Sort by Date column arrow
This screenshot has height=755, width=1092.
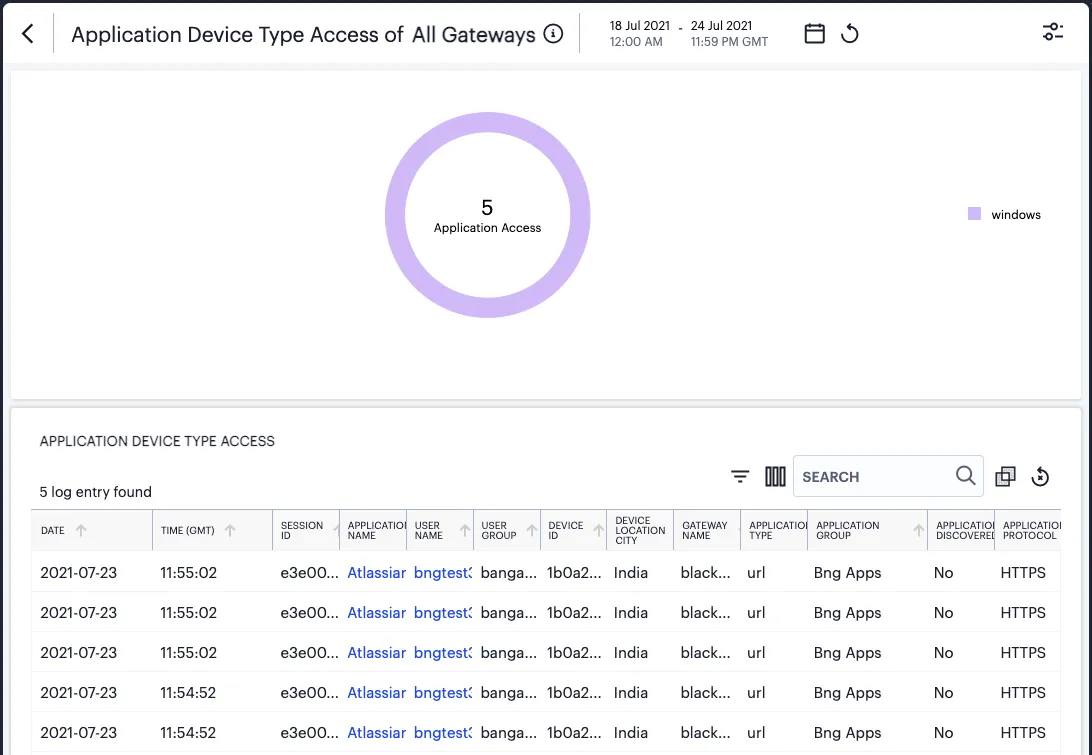coord(81,531)
